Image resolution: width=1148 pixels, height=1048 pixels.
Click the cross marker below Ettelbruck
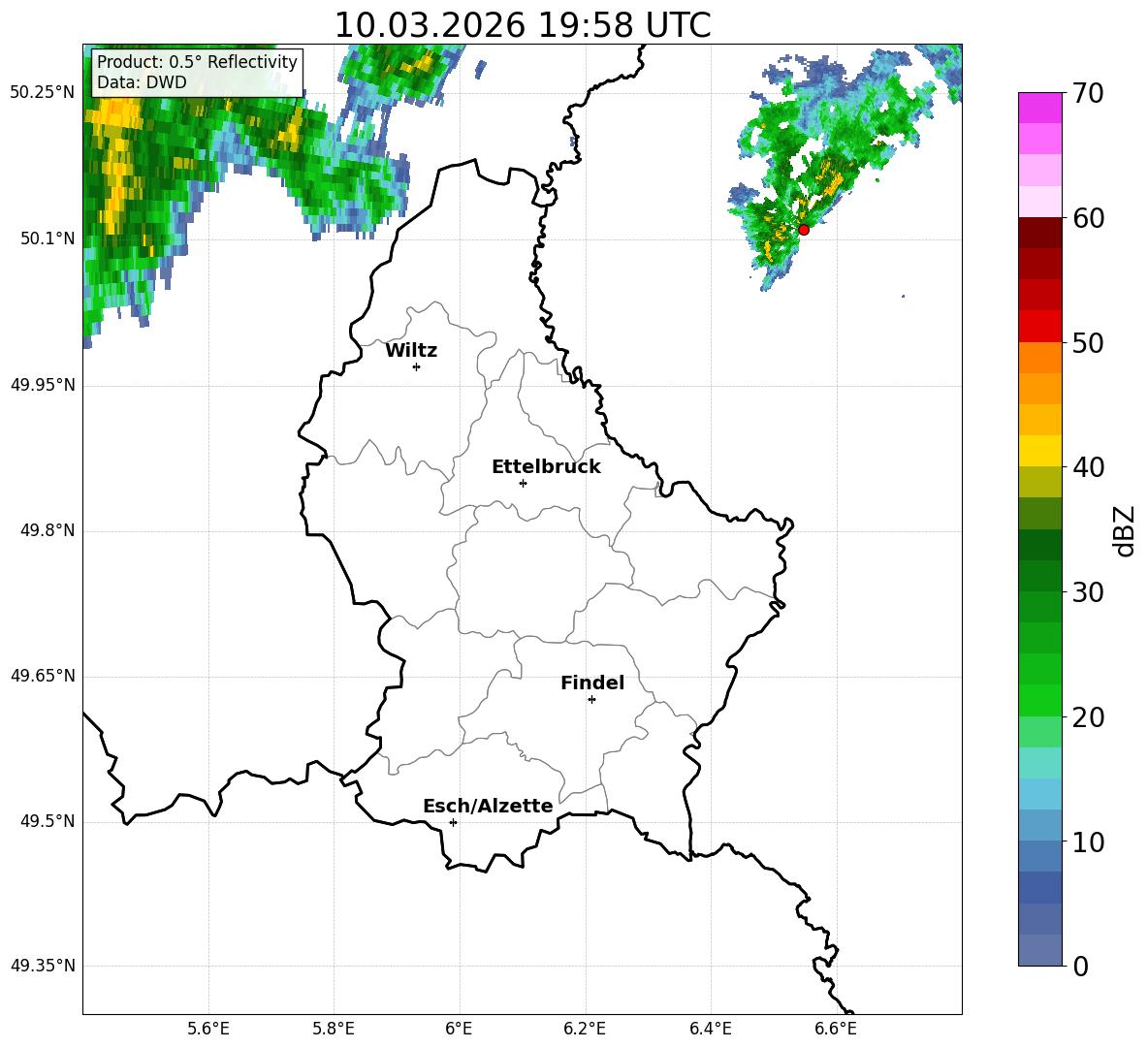point(523,483)
